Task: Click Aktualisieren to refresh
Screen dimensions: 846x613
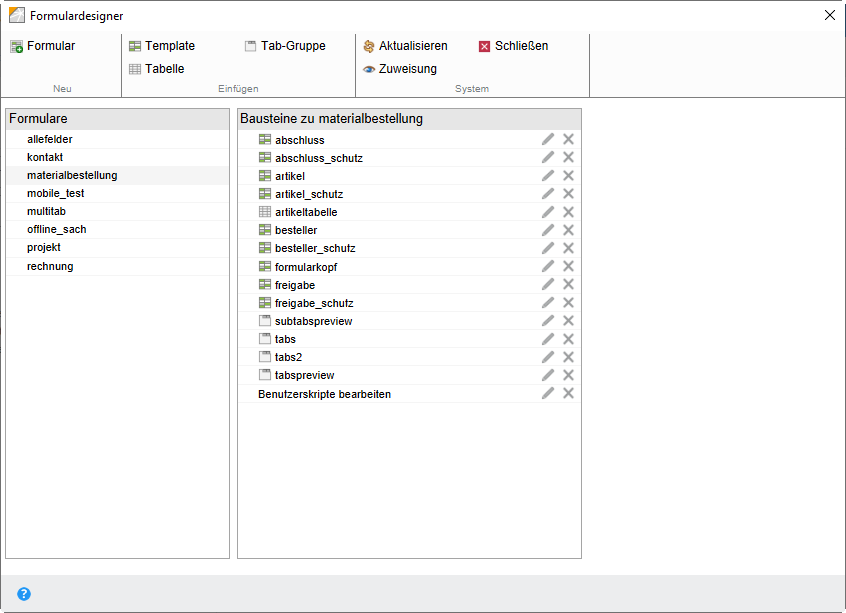Action: 404,45
